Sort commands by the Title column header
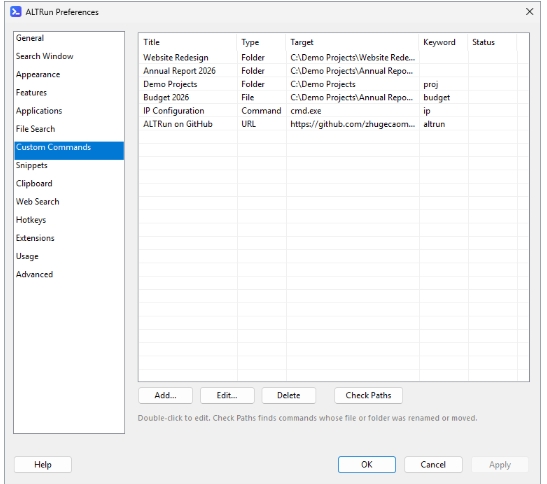The width and height of the screenshot is (547, 484). pos(188,42)
